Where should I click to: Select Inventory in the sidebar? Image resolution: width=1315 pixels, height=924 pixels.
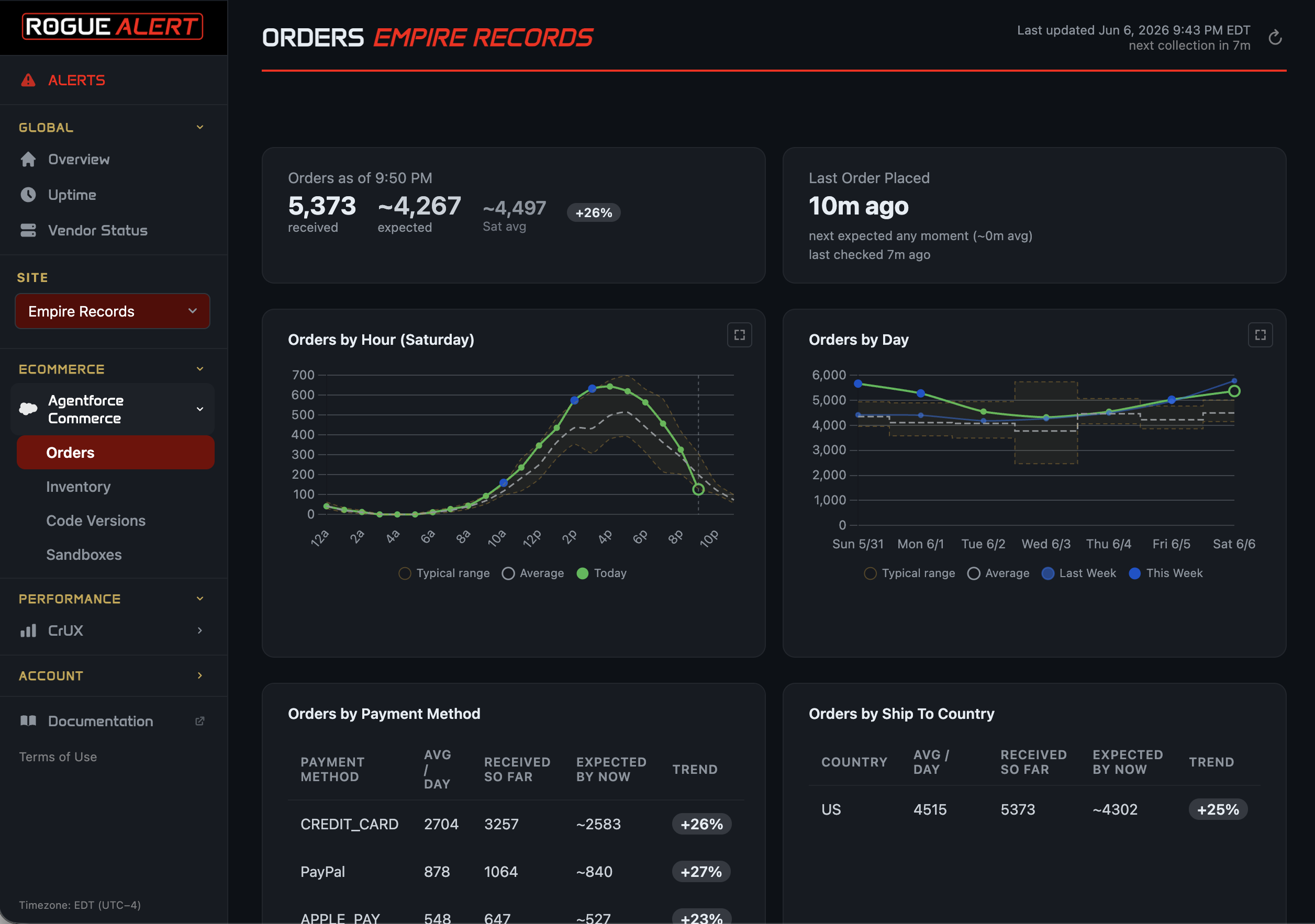coord(79,487)
